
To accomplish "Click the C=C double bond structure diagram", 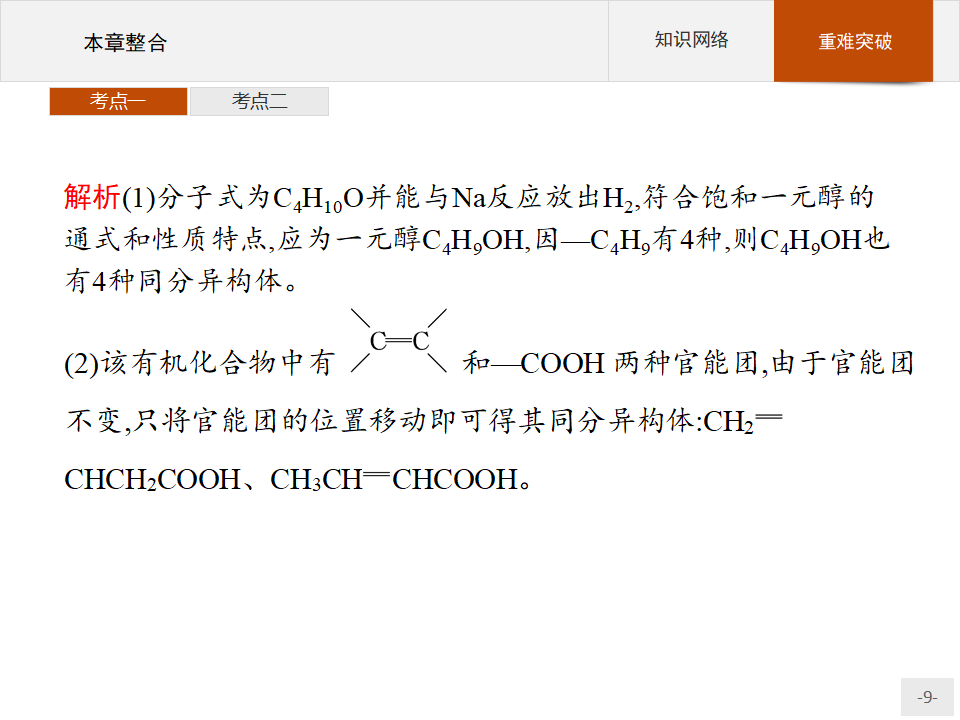I will pos(399,341).
